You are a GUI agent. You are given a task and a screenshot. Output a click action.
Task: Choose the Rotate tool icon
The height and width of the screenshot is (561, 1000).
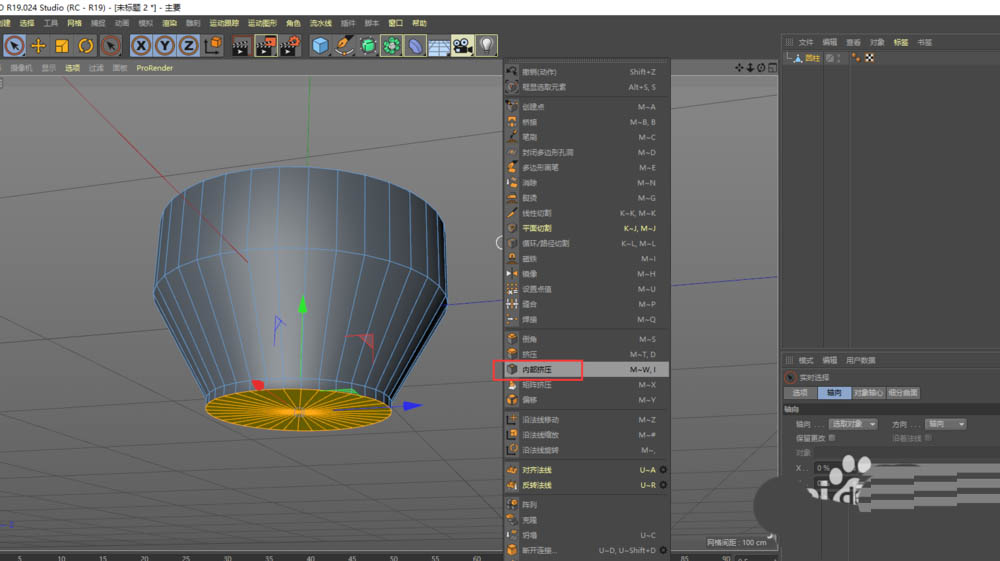(86, 45)
